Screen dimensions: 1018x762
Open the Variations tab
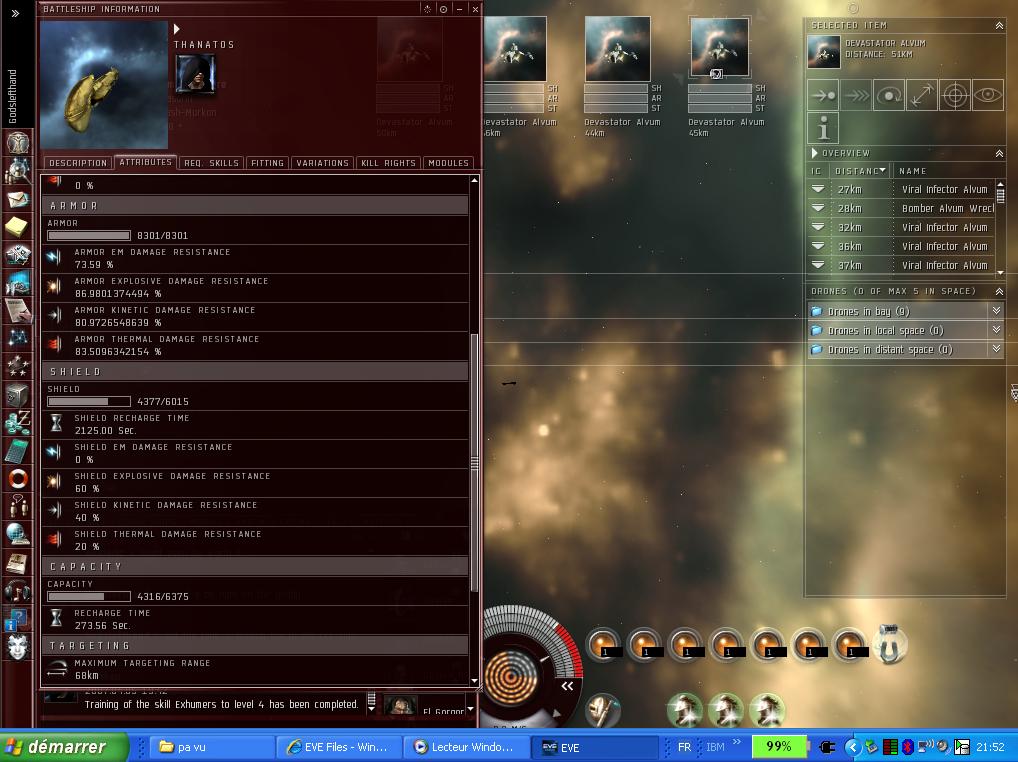tap(323, 163)
